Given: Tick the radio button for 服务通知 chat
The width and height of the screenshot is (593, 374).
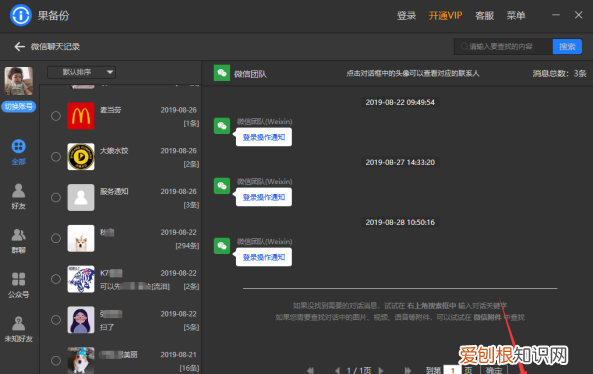Looking at the screenshot, I should (56, 197).
